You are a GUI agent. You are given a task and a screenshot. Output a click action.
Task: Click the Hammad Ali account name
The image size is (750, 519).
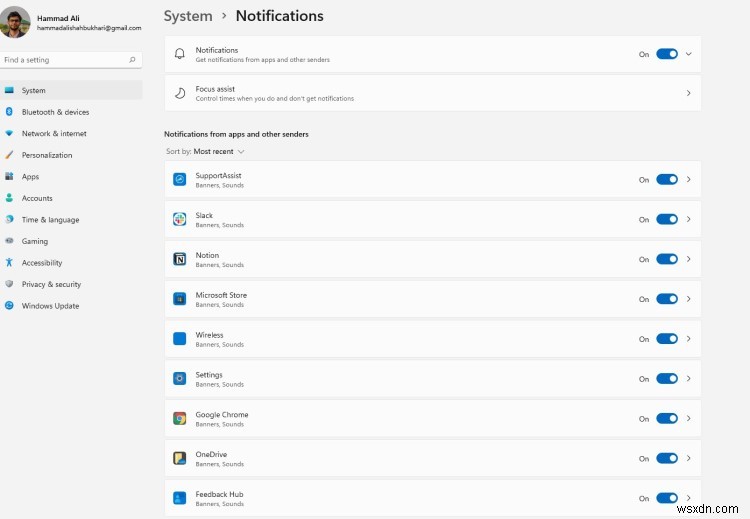pos(58,18)
